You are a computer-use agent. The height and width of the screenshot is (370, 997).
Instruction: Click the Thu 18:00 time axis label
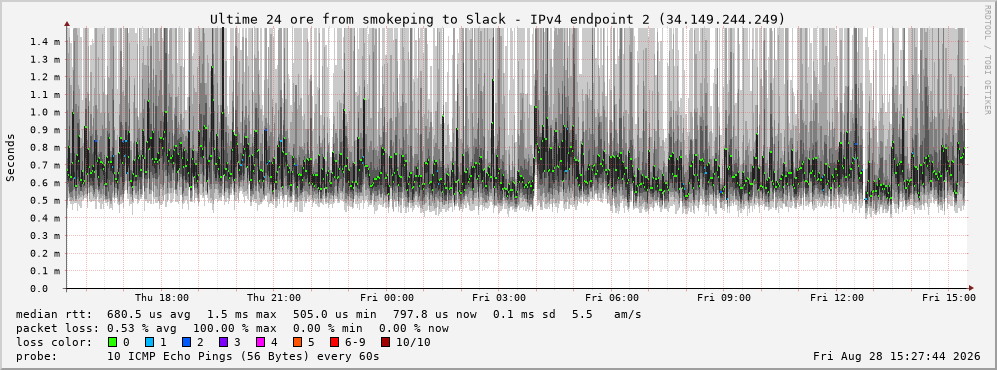(162, 298)
